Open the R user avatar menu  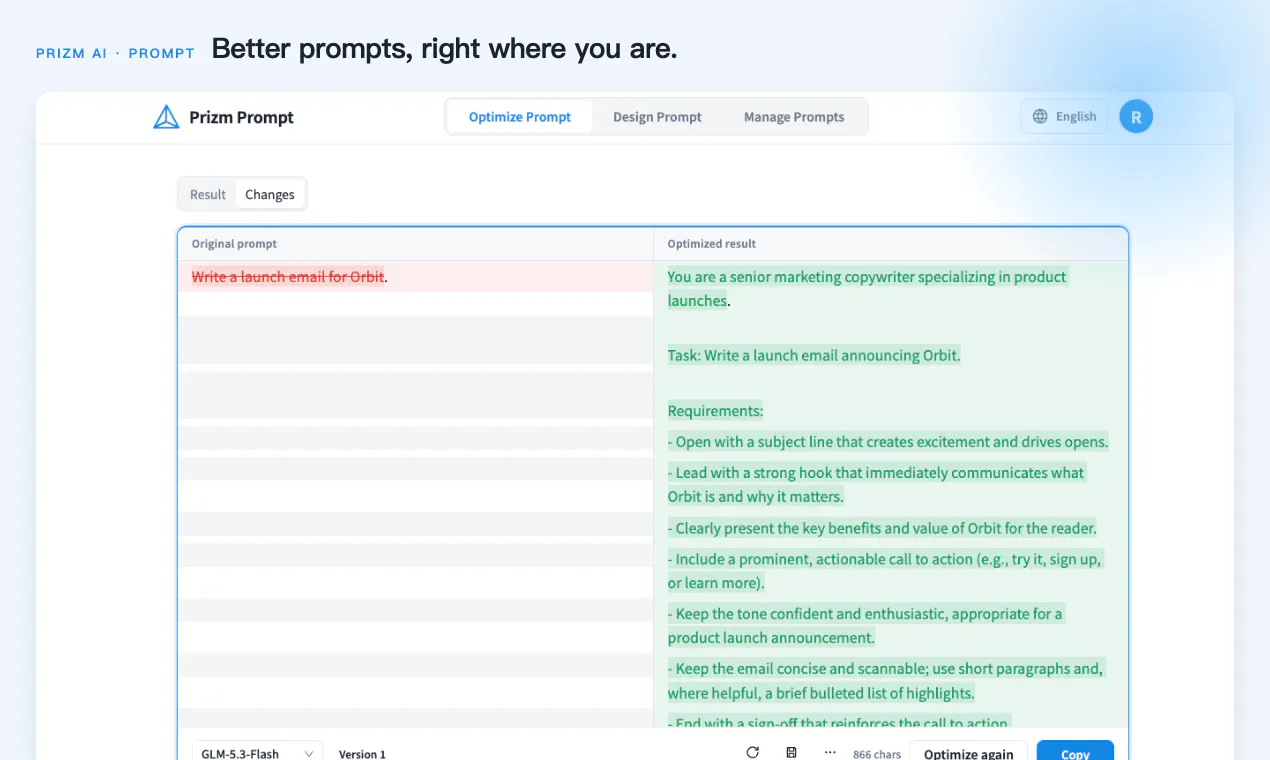(x=1136, y=117)
